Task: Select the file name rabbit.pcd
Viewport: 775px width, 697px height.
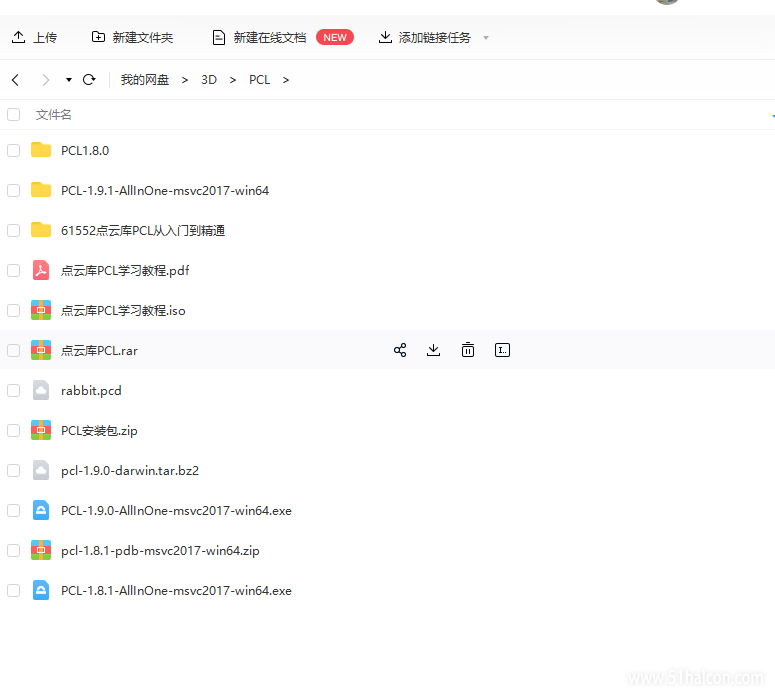Action: click(x=91, y=391)
